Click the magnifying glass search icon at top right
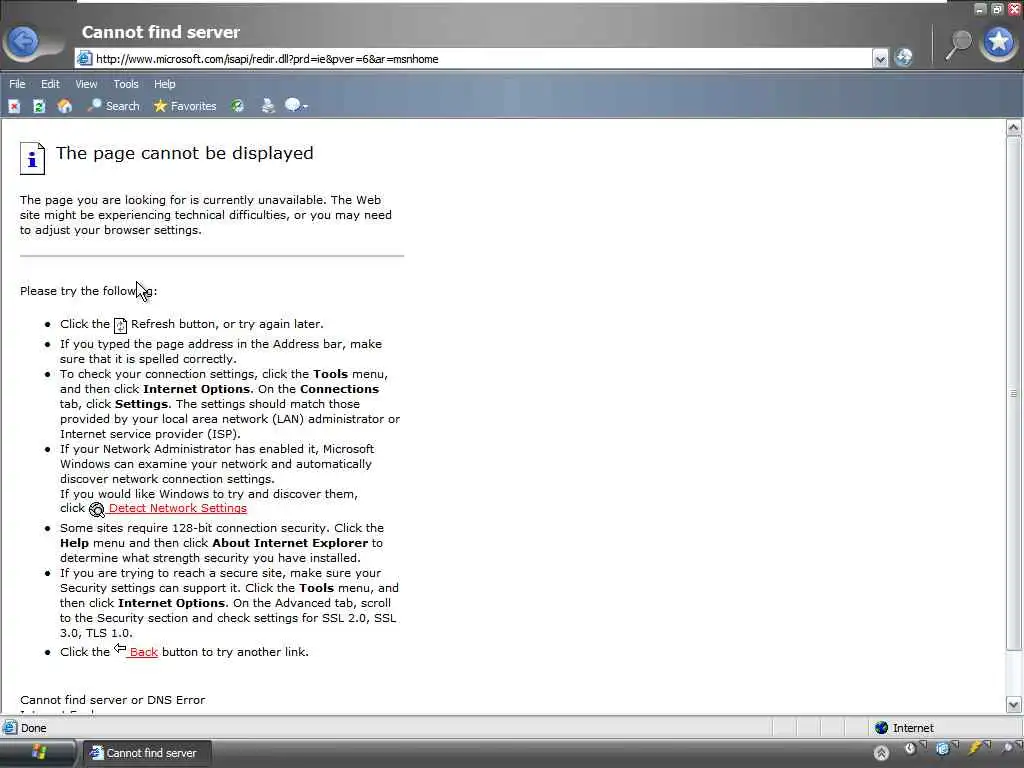 pos(959,44)
